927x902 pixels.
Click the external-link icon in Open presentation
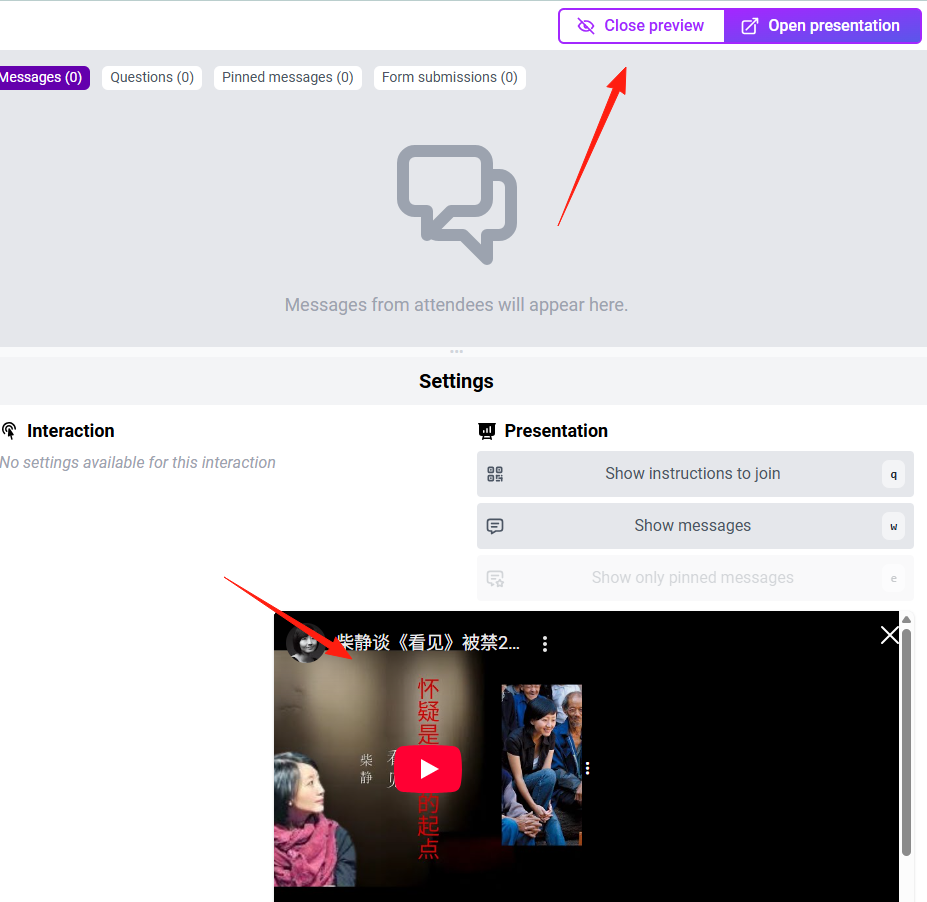pyautogui.click(x=749, y=26)
